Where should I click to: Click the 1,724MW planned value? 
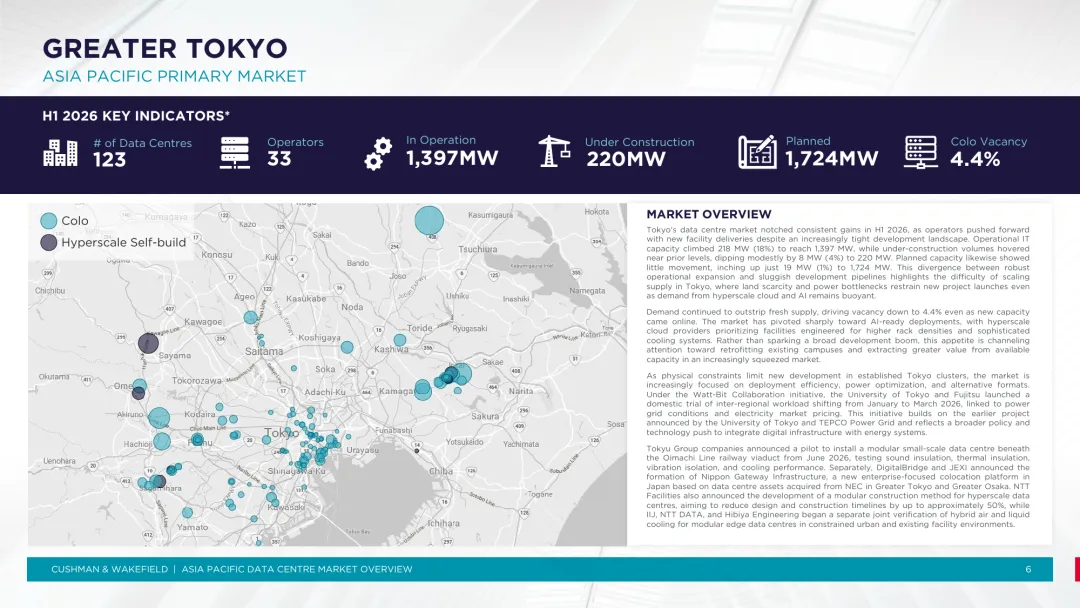pyautogui.click(x=832, y=159)
